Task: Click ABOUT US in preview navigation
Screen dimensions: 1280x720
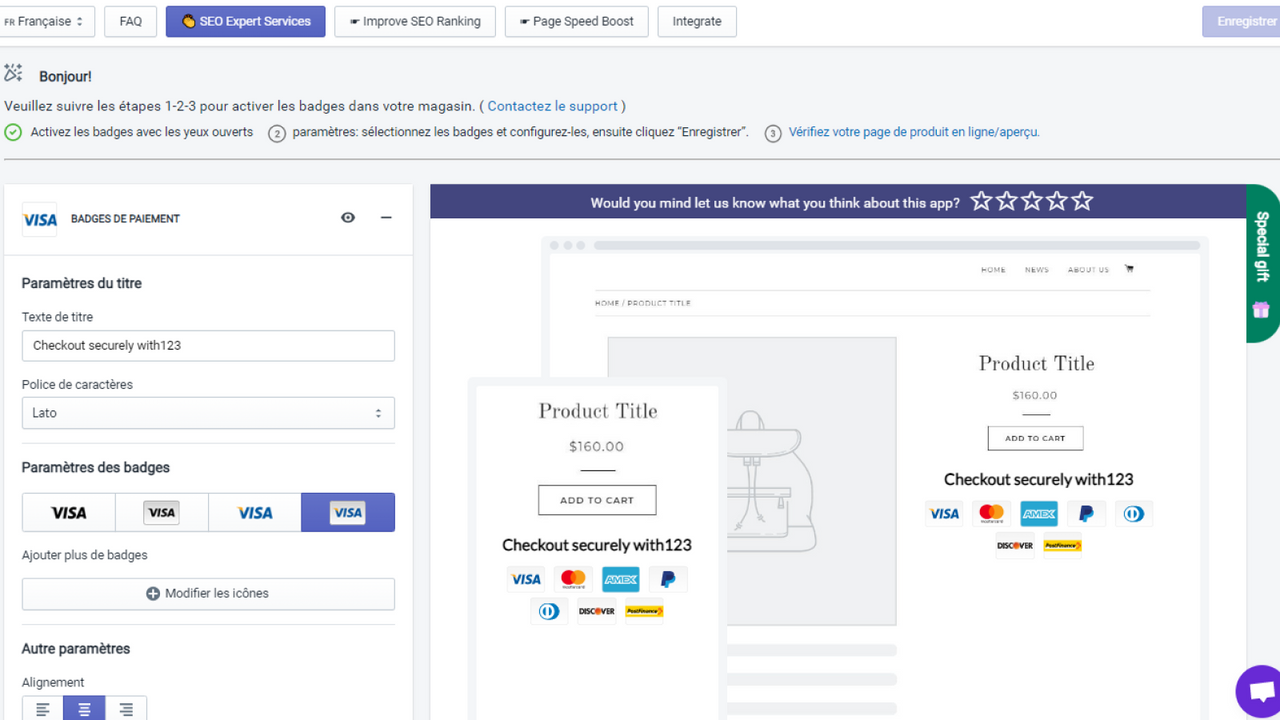Action: (1088, 270)
